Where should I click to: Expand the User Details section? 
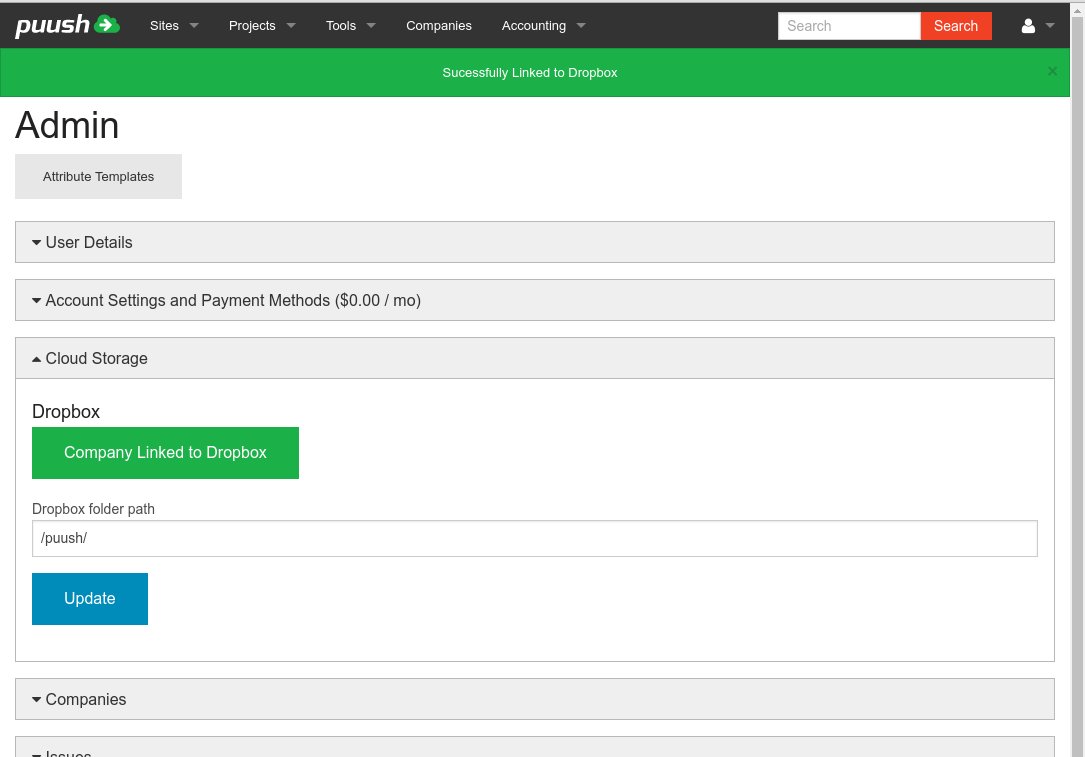[88, 242]
